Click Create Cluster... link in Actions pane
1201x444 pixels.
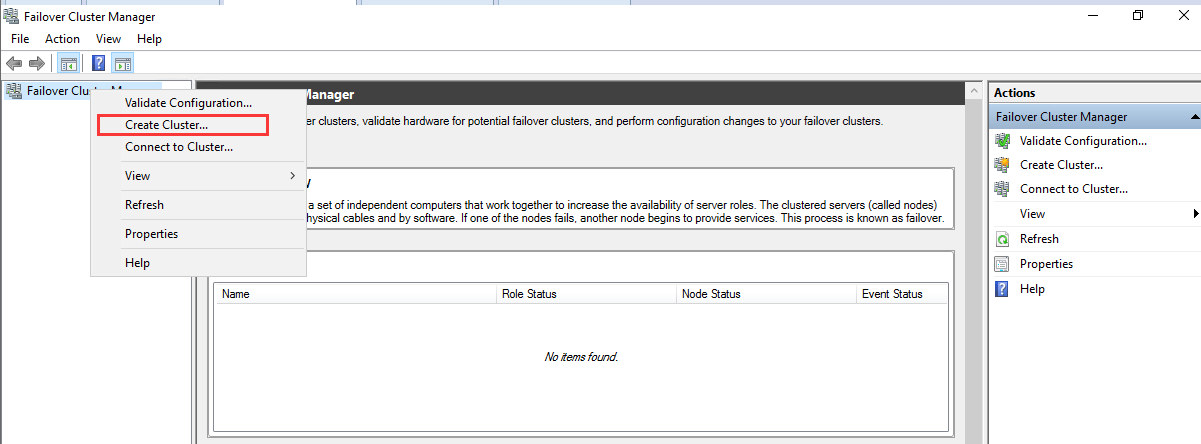pos(1061,165)
